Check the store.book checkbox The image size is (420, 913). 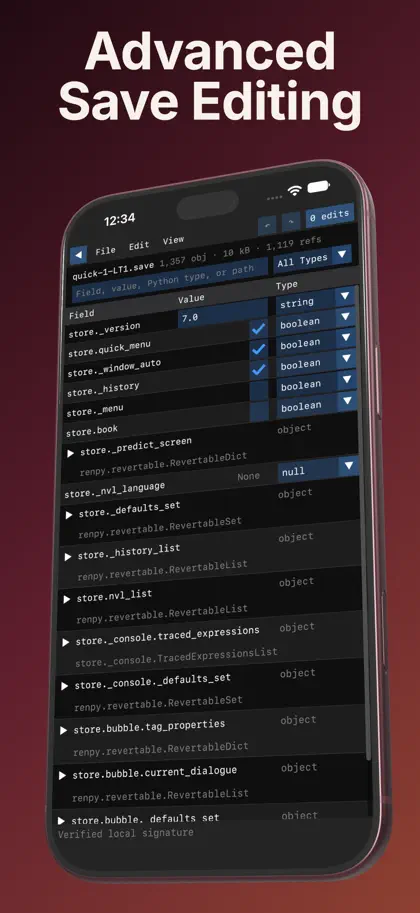tap(259, 411)
